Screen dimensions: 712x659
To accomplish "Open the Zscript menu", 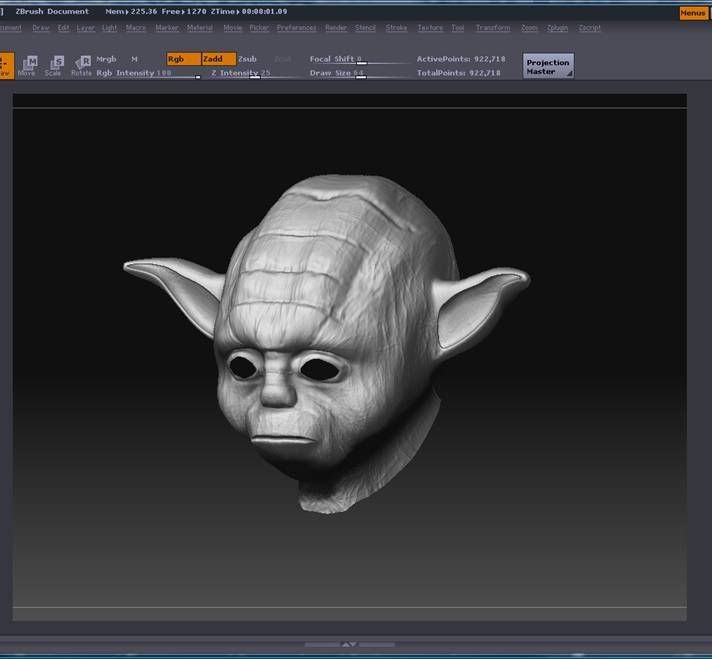I will (x=589, y=28).
